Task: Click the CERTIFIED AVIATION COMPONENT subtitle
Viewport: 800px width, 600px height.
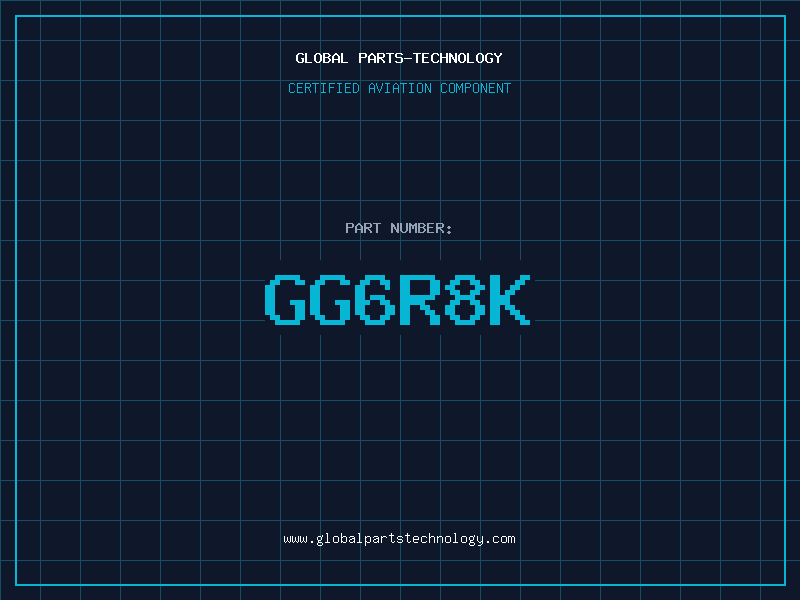Action: point(399,88)
